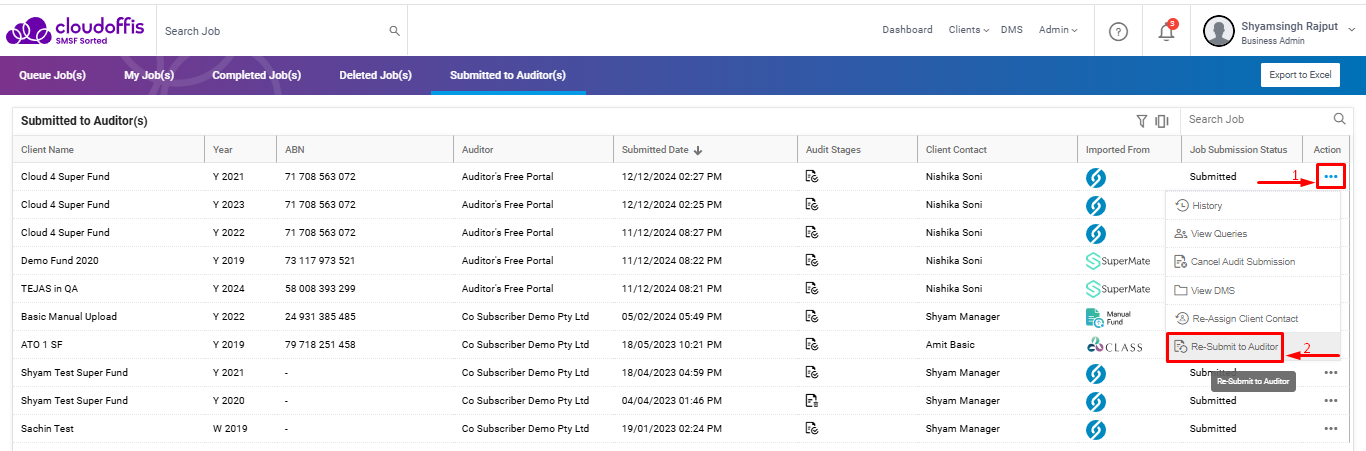
Task: Click the user profile avatar picture
Action: coord(1218,31)
